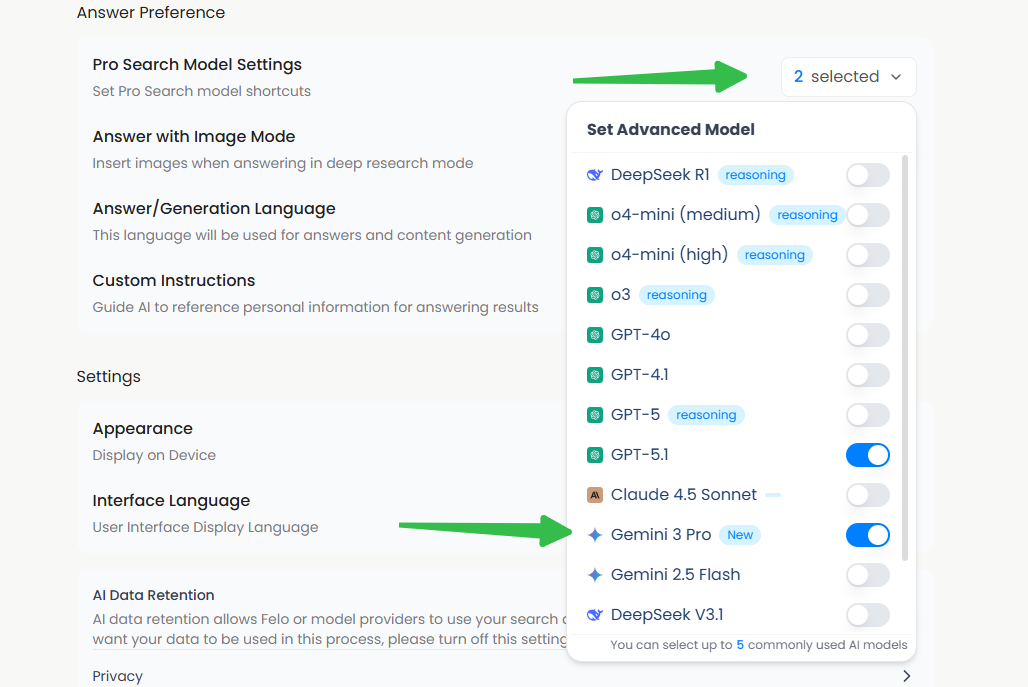The height and width of the screenshot is (687, 1028).
Task: Click the DeepSeek V3.1 whale icon
Action: pos(595,615)
